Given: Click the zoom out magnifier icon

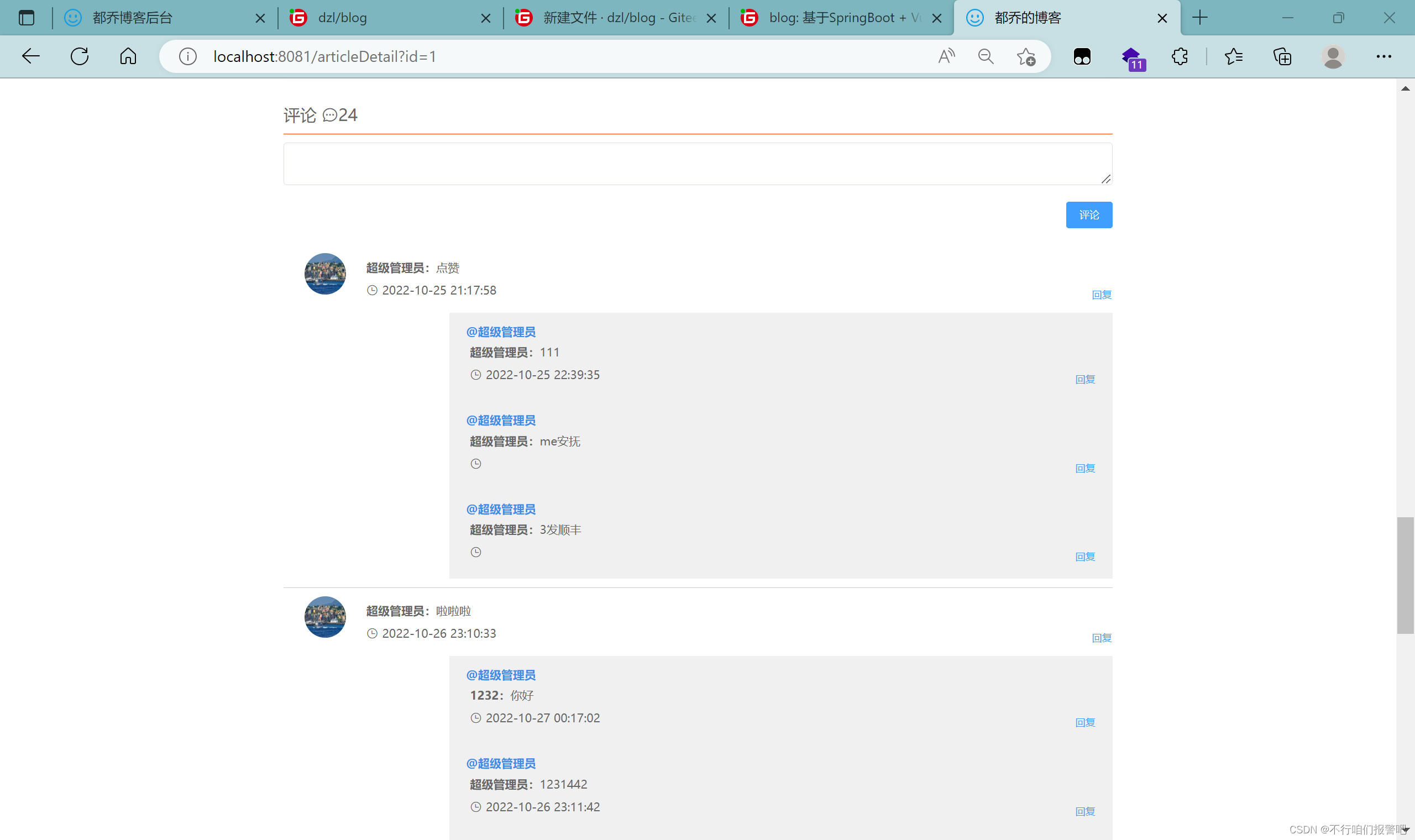Looking at the screenshot, I should point(986,56).
